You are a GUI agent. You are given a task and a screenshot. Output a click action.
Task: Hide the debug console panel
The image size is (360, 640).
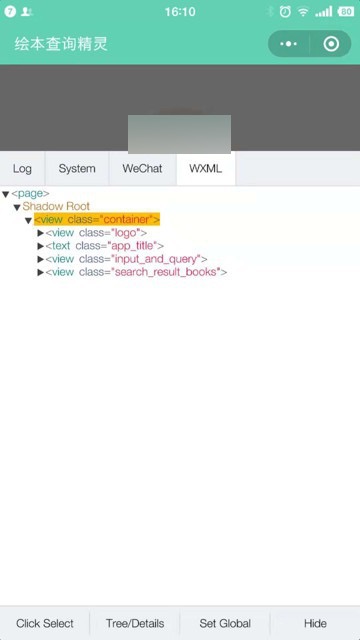coord(315,623)
